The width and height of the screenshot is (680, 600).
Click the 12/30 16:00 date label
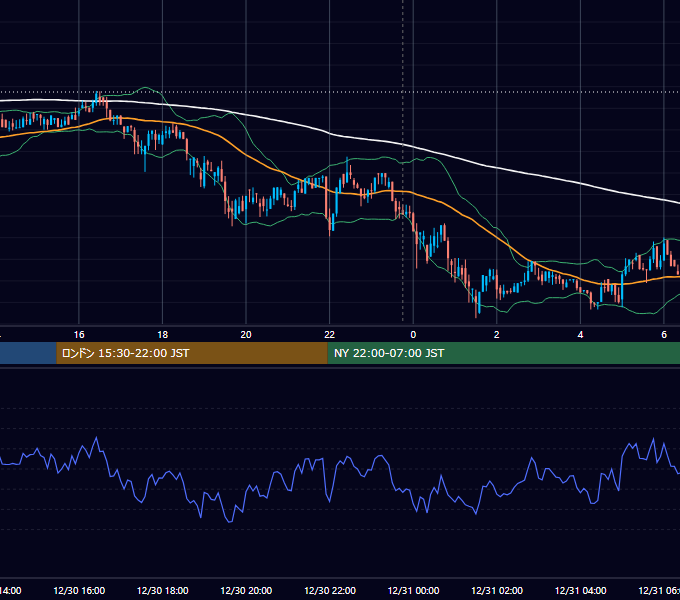point(79,591)
